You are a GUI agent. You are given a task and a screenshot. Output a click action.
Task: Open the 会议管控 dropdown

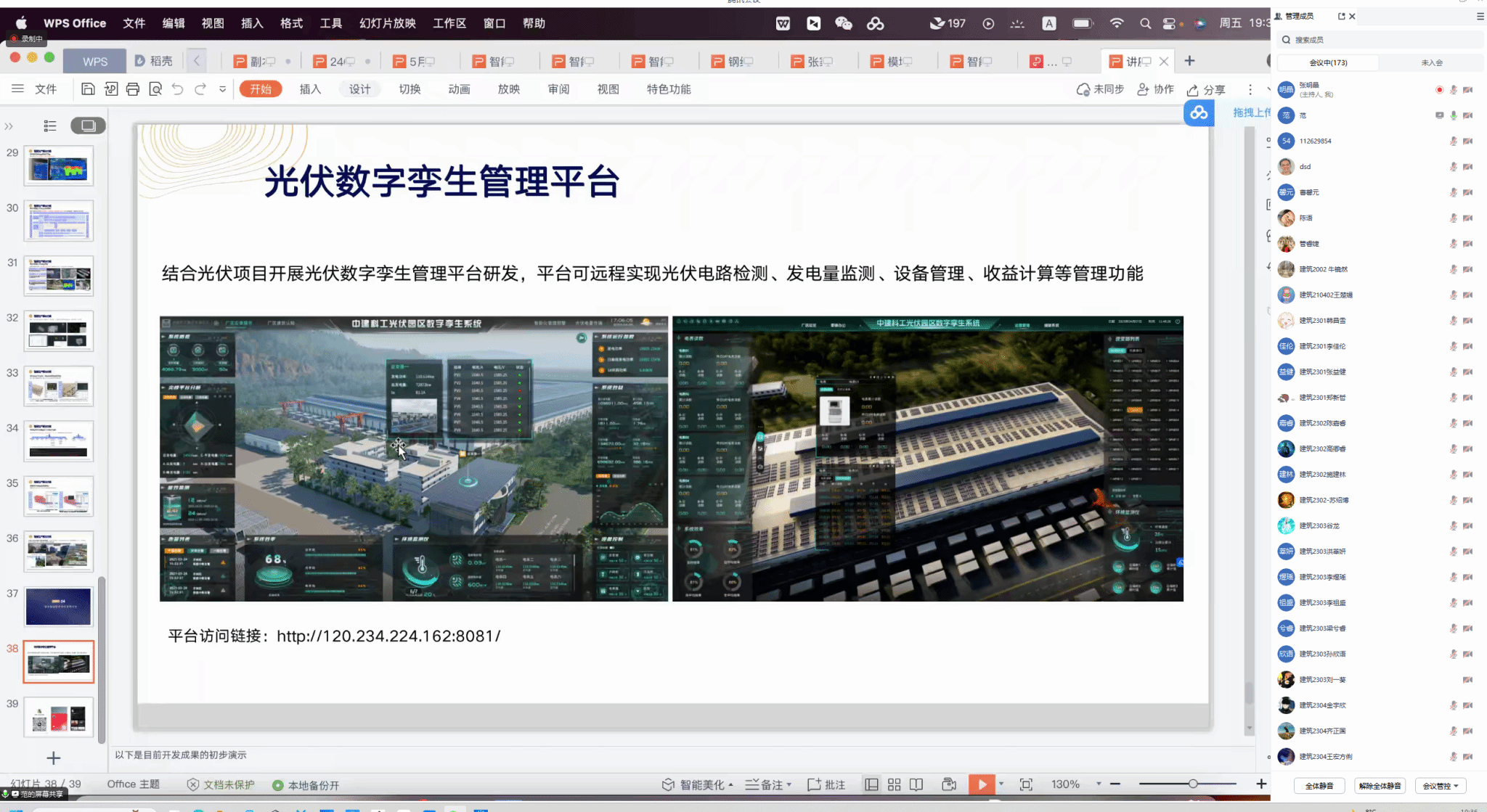coord(1441,786)
